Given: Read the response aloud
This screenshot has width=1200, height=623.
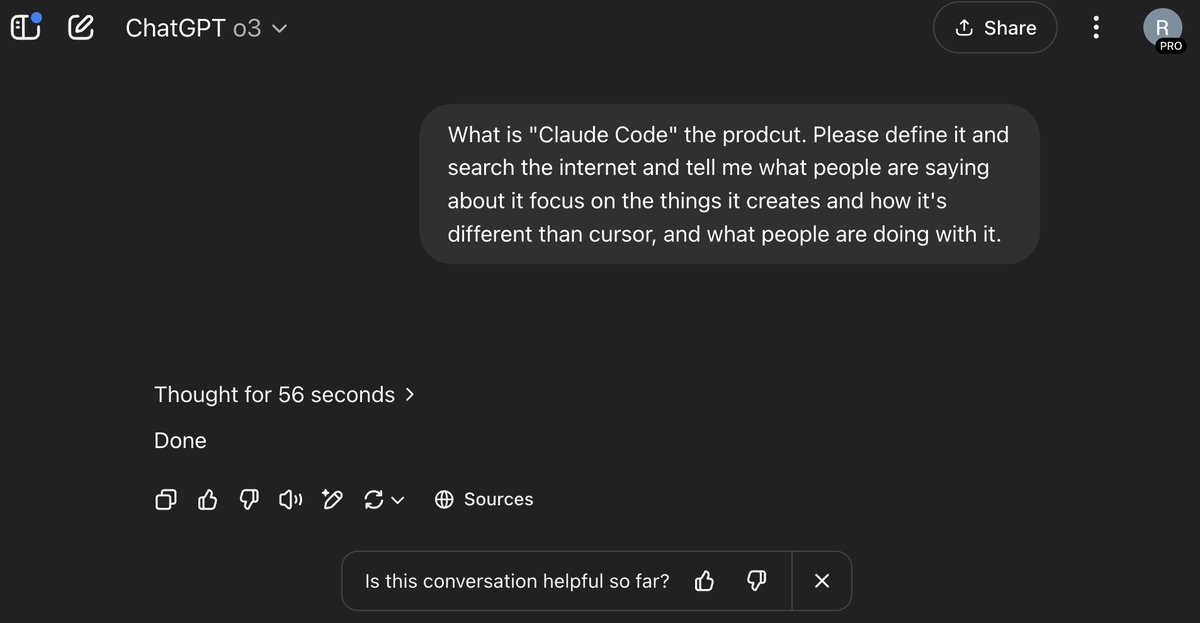Looking at the screenshot, I should tap(290, 499).
